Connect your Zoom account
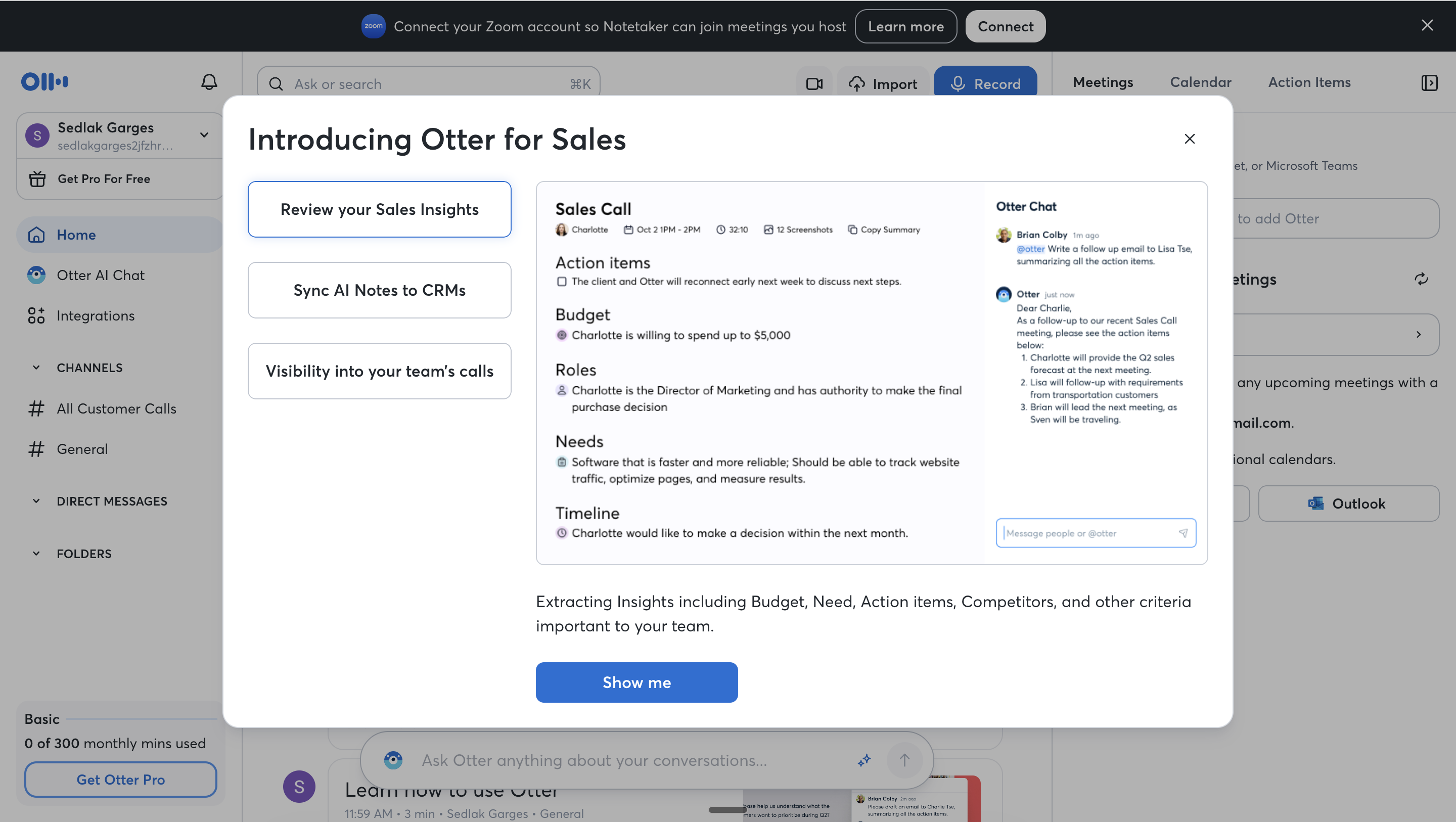The width and height of the screenshot is (1456, 822). [x=1005, y=26]
